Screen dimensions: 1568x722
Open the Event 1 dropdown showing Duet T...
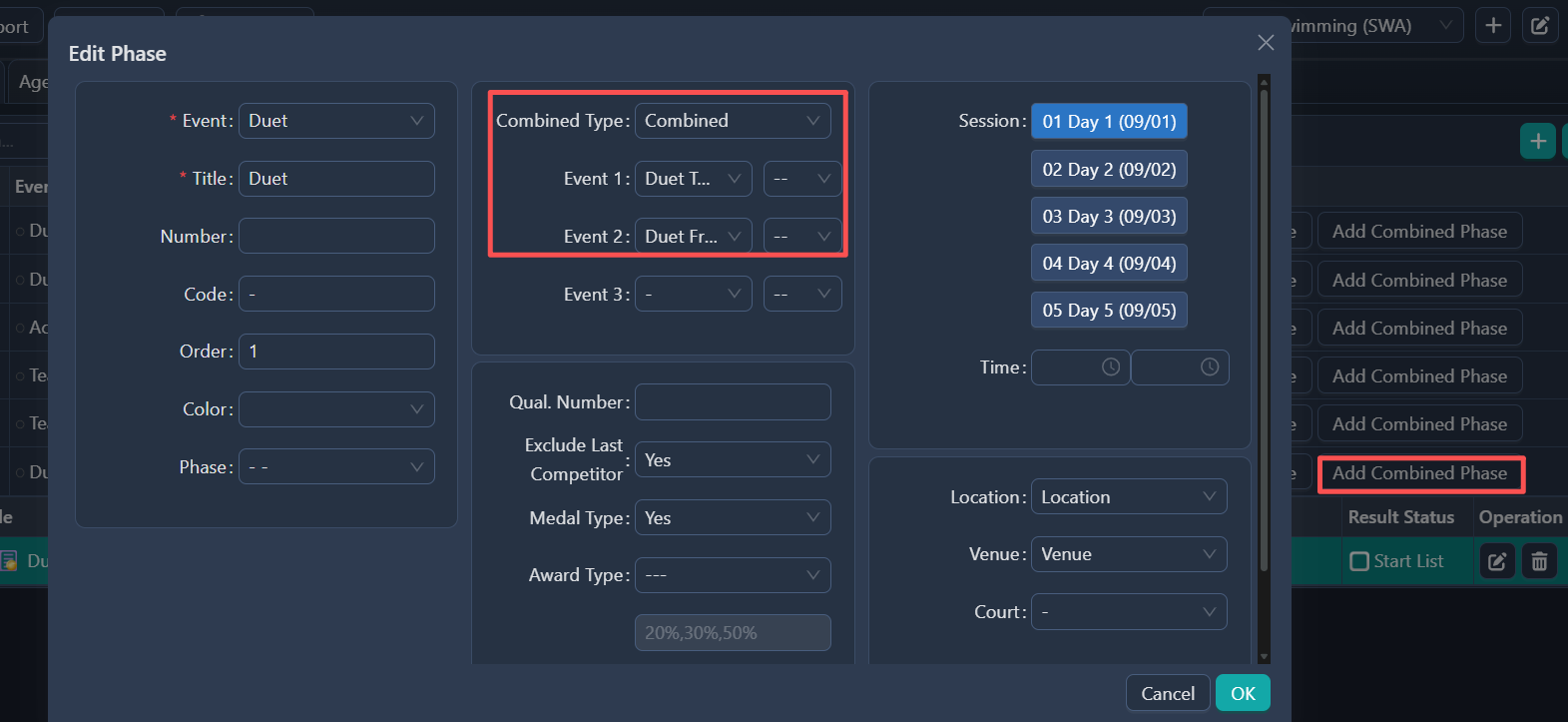(x=694, y=179)
